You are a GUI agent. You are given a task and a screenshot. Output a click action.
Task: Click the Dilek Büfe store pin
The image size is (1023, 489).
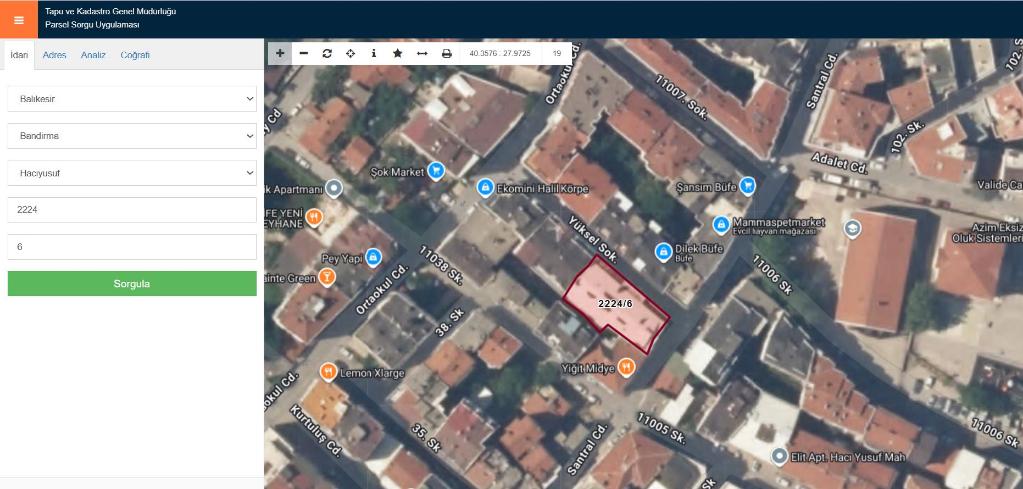point(664,252)
